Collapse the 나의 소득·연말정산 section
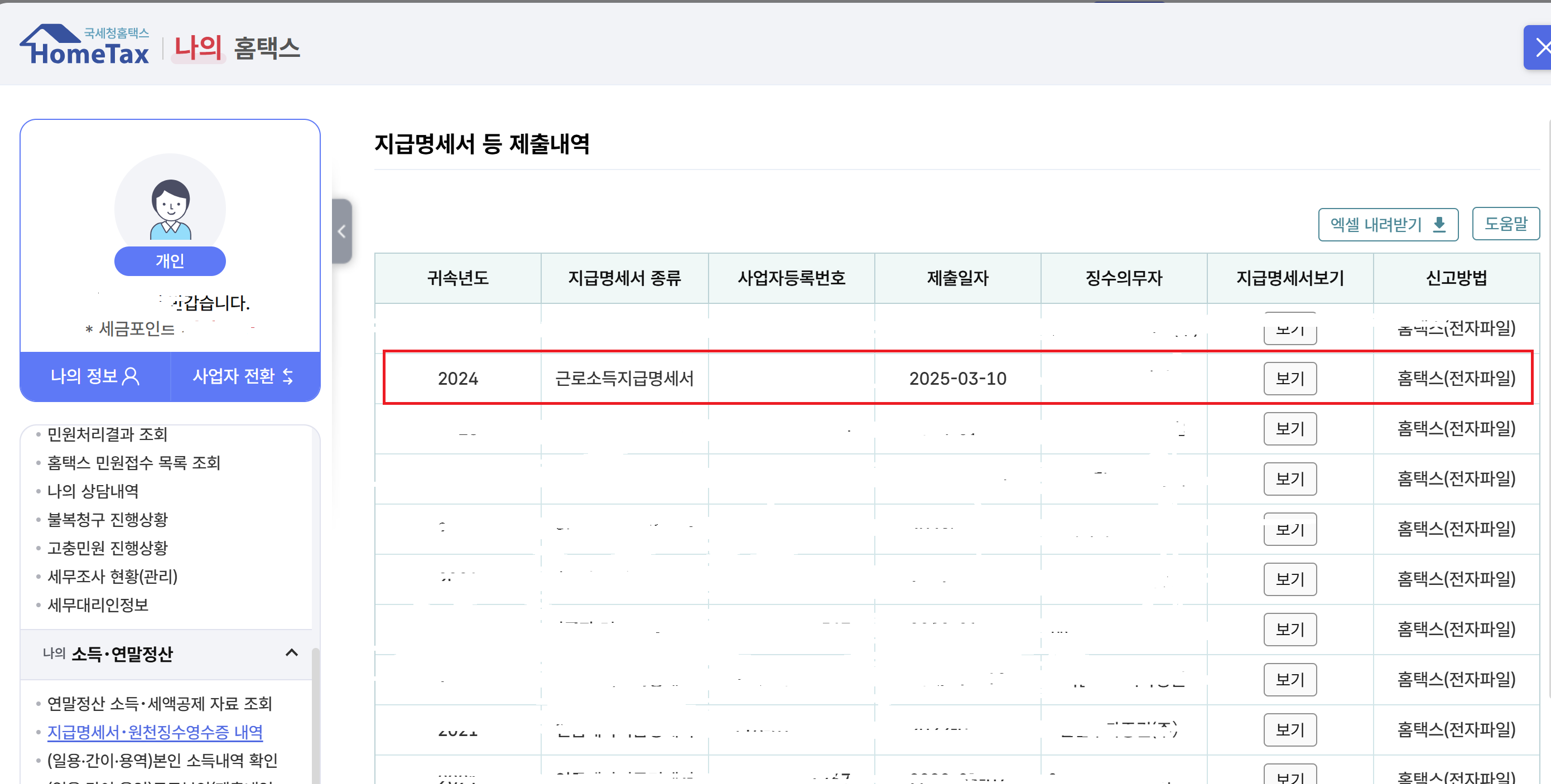The width and height of the screenshot is (1551, 784). click(291, 653)
